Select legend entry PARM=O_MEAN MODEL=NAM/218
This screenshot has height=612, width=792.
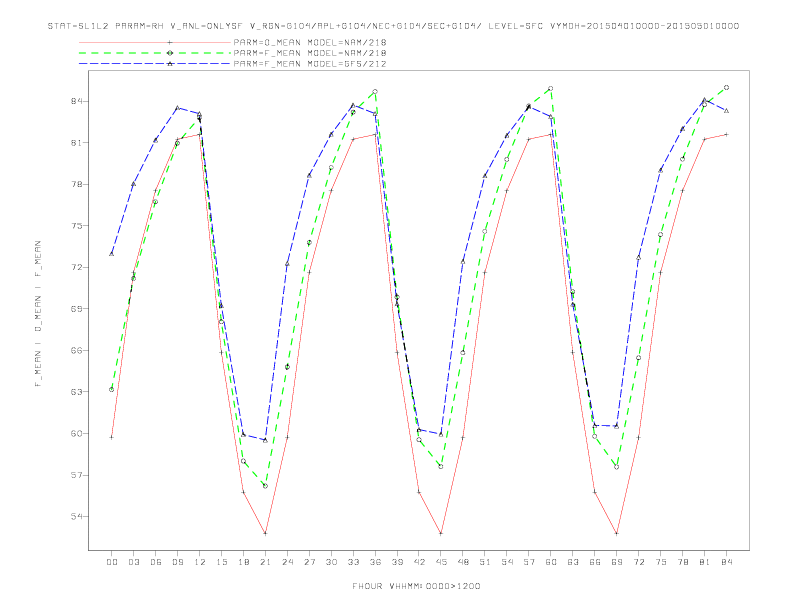(310, 42)
